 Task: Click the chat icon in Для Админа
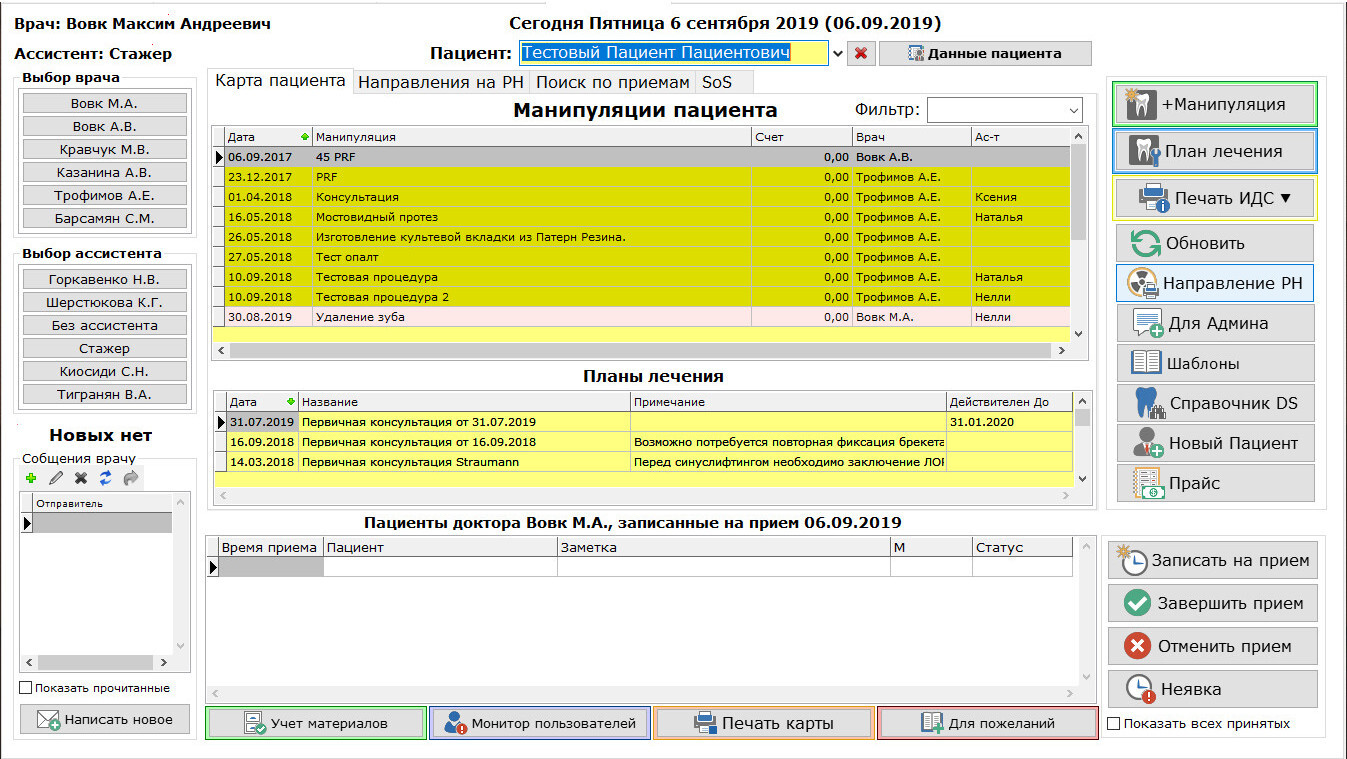pyautogui.click(x=1147, y=323)
